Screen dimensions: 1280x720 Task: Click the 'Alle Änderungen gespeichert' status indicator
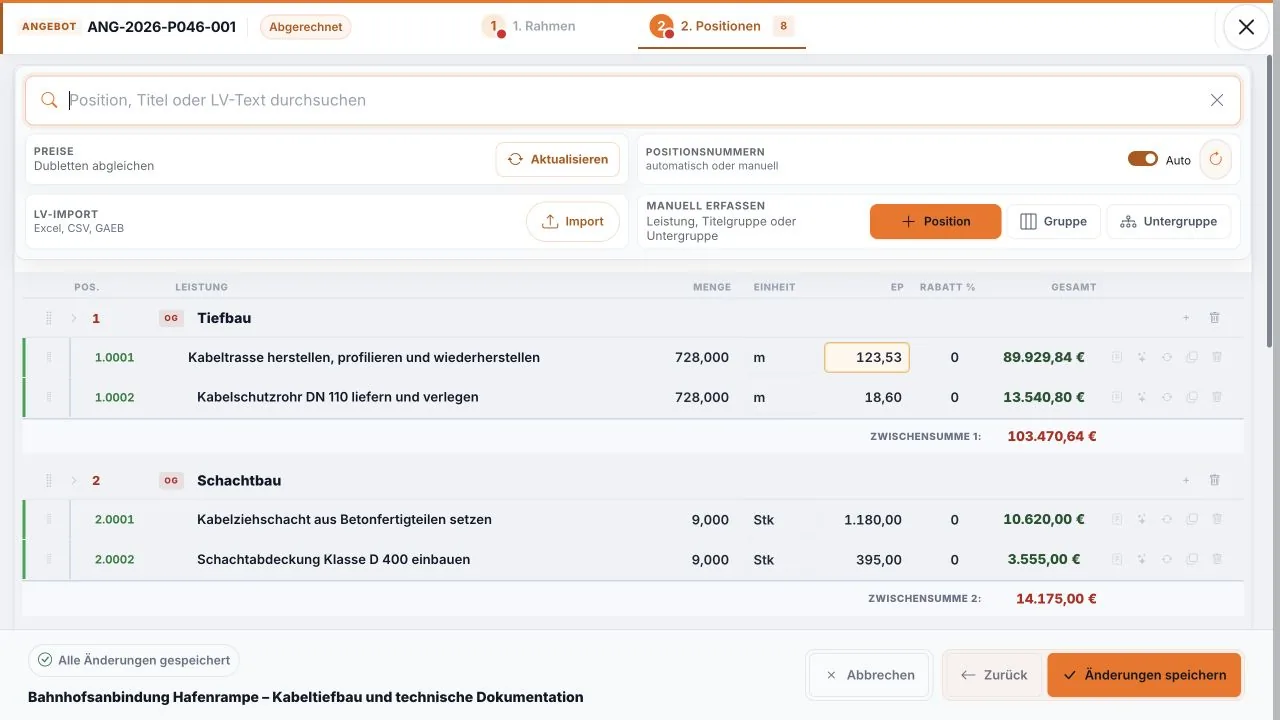pos(134,660)
